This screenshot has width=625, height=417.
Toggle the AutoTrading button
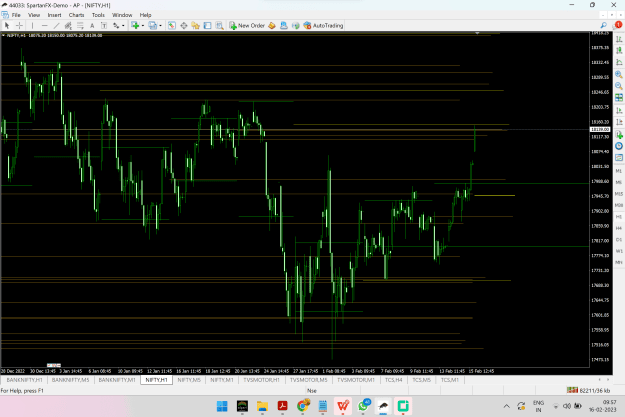pyautogui.click(x=323, y=26)
